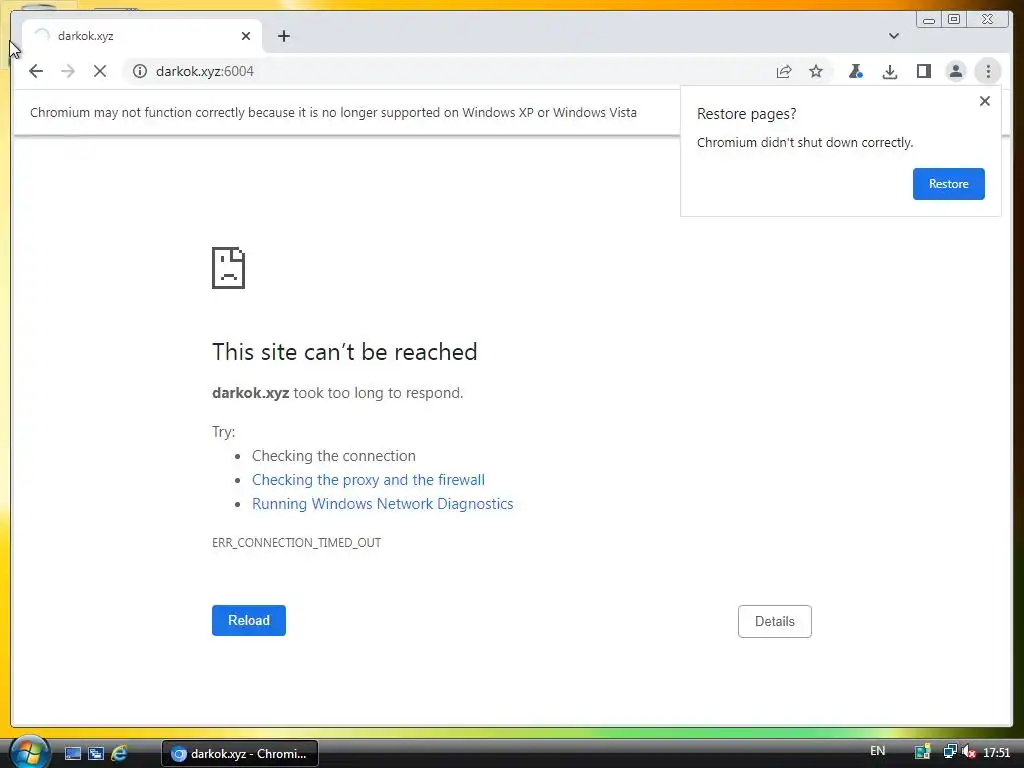Minimize the Chromium window

(929, 20)
